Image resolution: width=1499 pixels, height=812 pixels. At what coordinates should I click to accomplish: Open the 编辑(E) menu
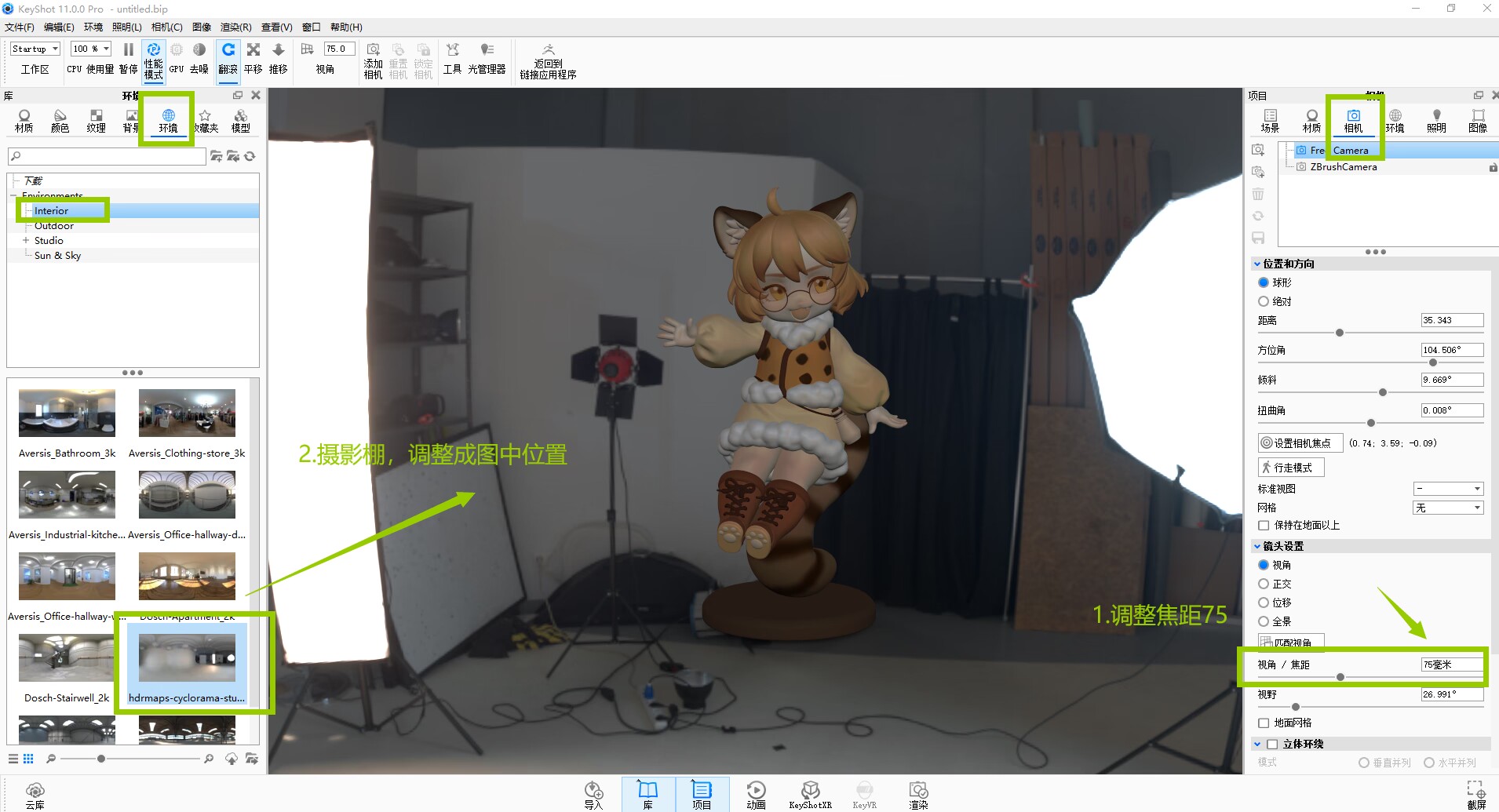coord(59,27)
